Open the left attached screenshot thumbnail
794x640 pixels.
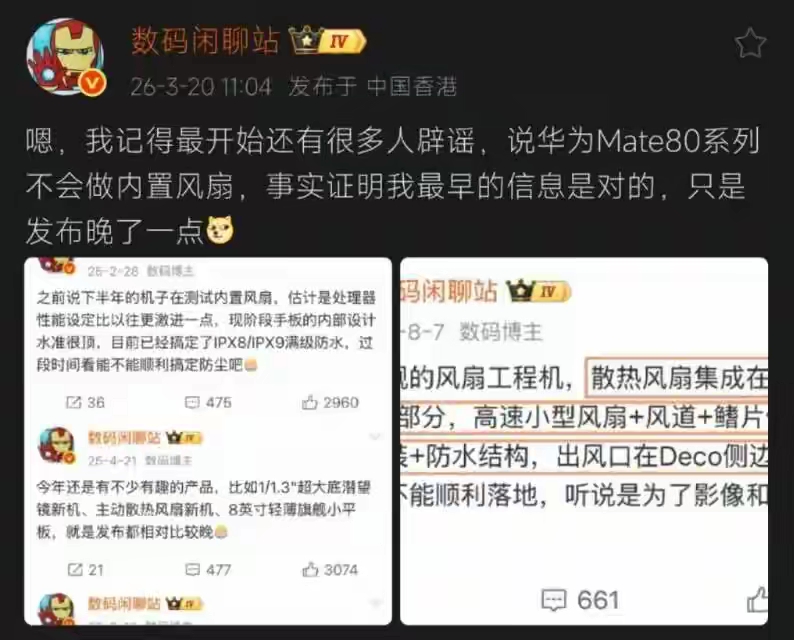[x=208, y=441]
